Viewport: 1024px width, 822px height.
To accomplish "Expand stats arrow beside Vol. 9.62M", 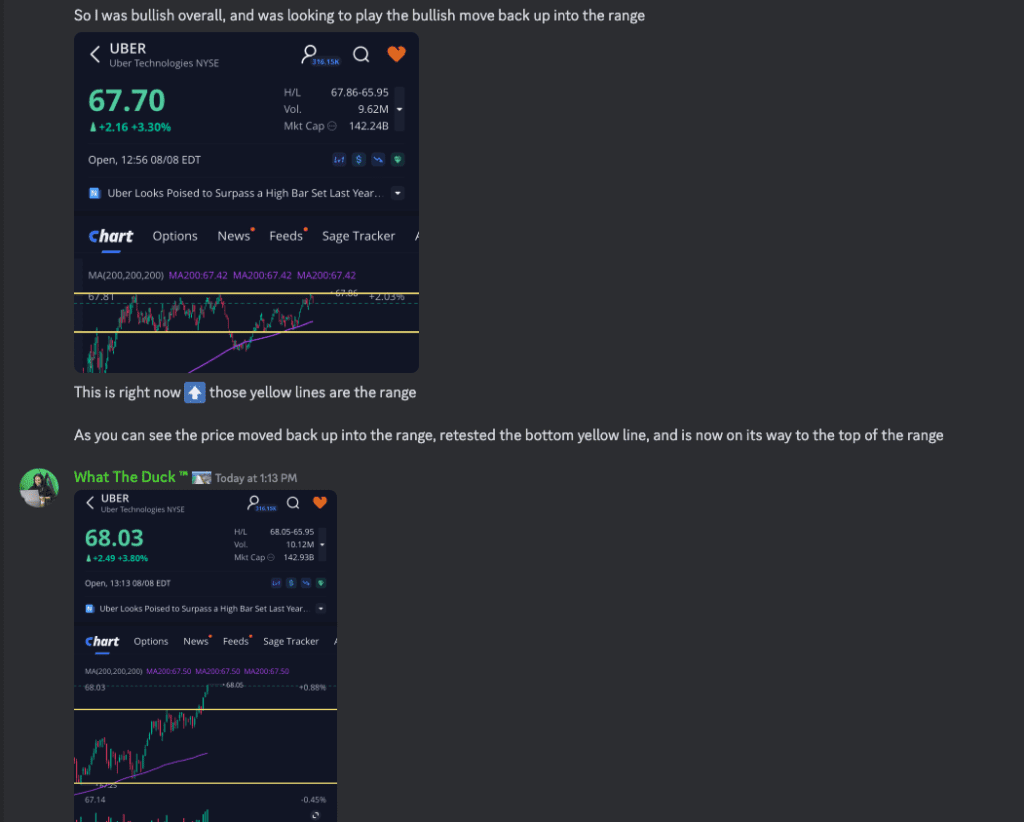I will click(399, 109).
